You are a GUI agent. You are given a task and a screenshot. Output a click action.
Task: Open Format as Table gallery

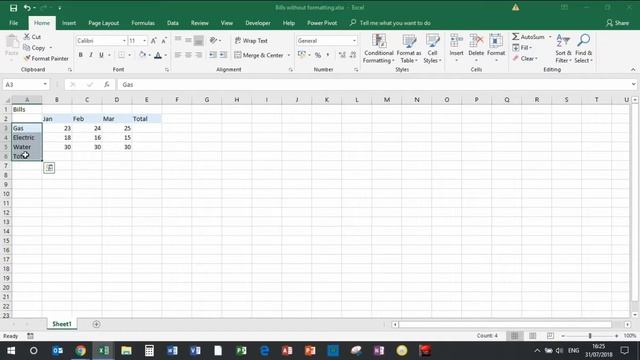click(x=409, y=49)
